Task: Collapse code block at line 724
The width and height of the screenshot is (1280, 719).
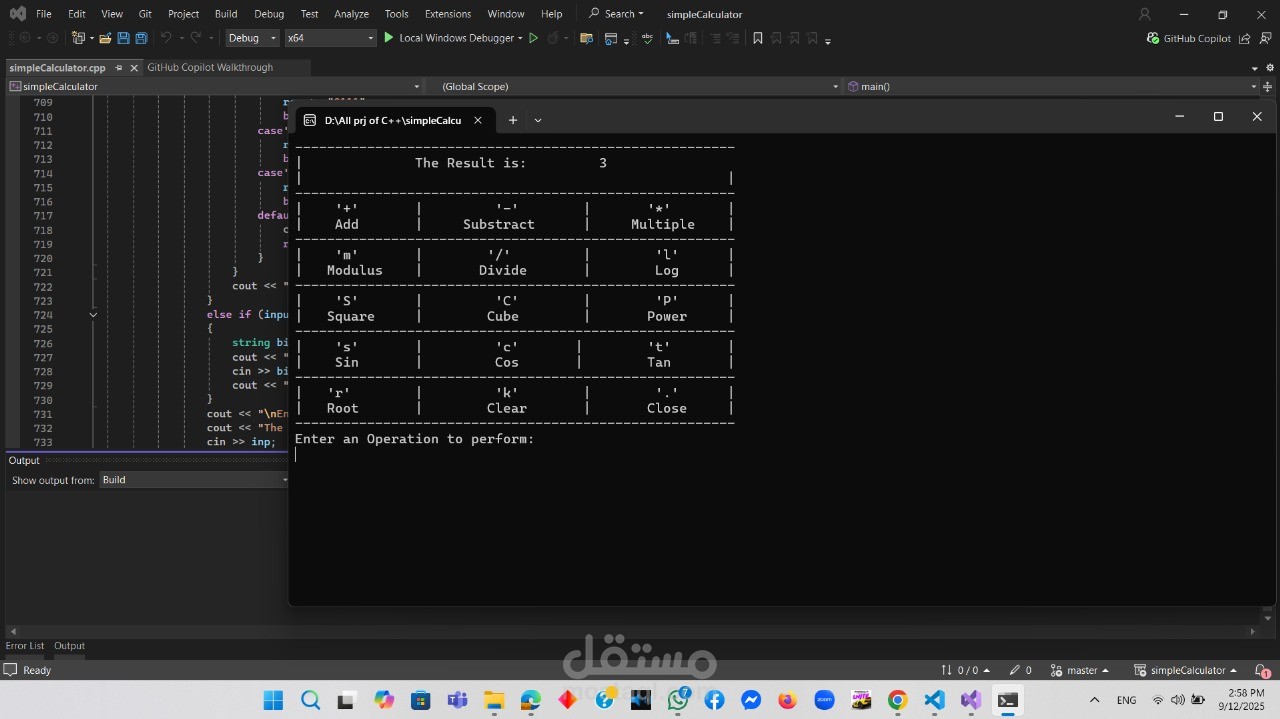Action: (x=93, y=315)
